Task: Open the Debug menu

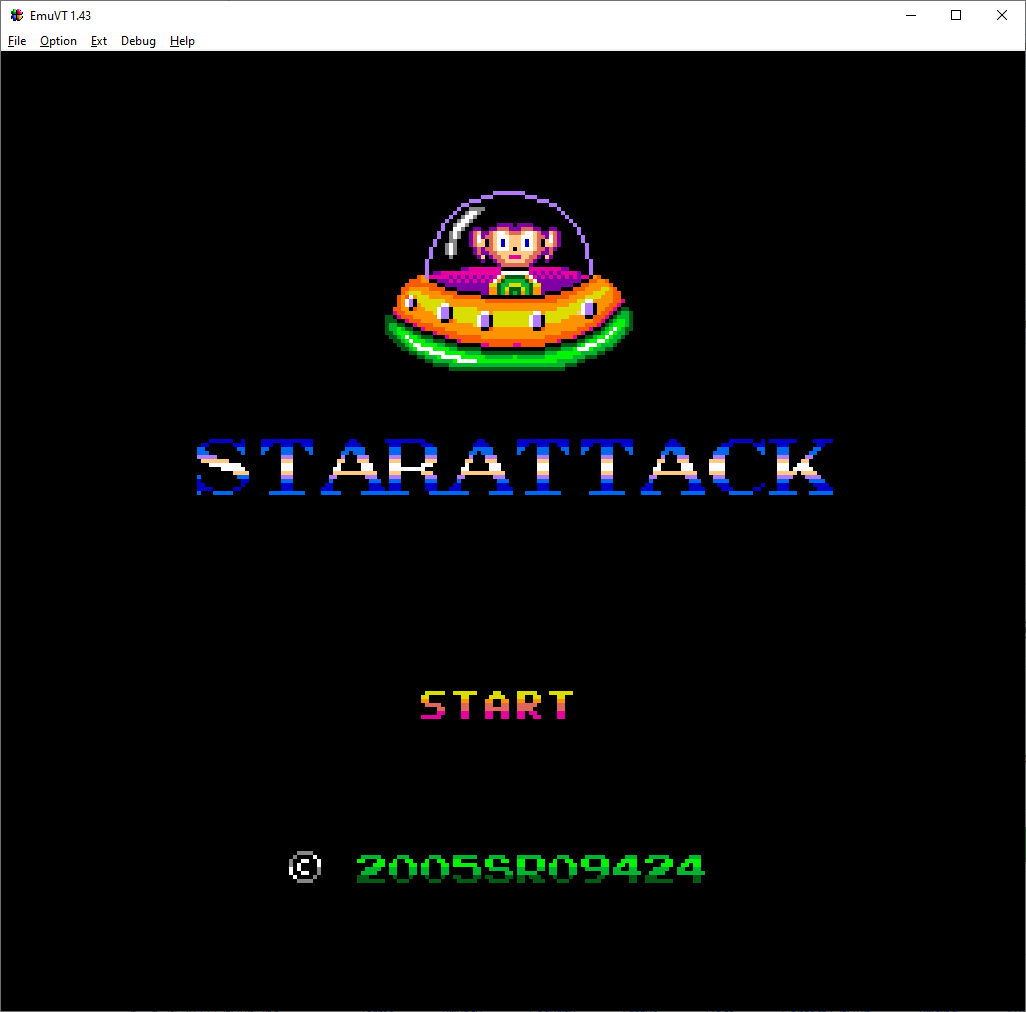Action: pos(138,41)
